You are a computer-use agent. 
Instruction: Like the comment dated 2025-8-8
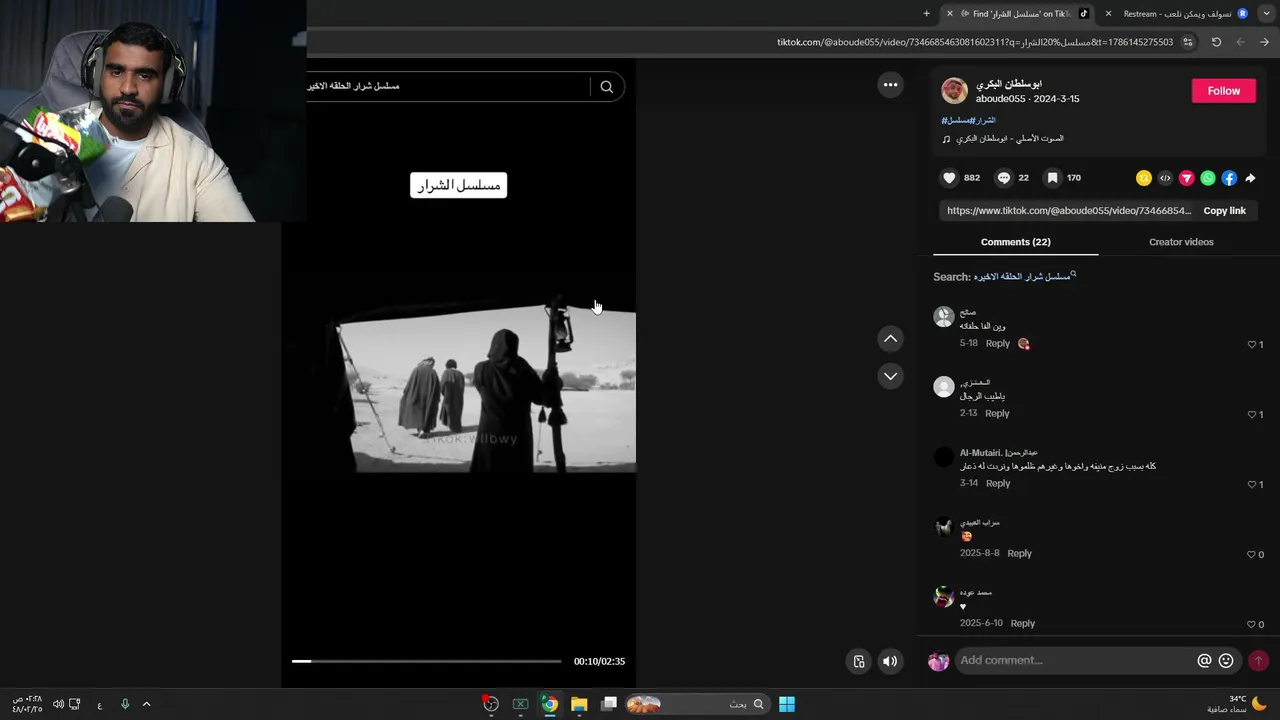(x=1251, y=554)
